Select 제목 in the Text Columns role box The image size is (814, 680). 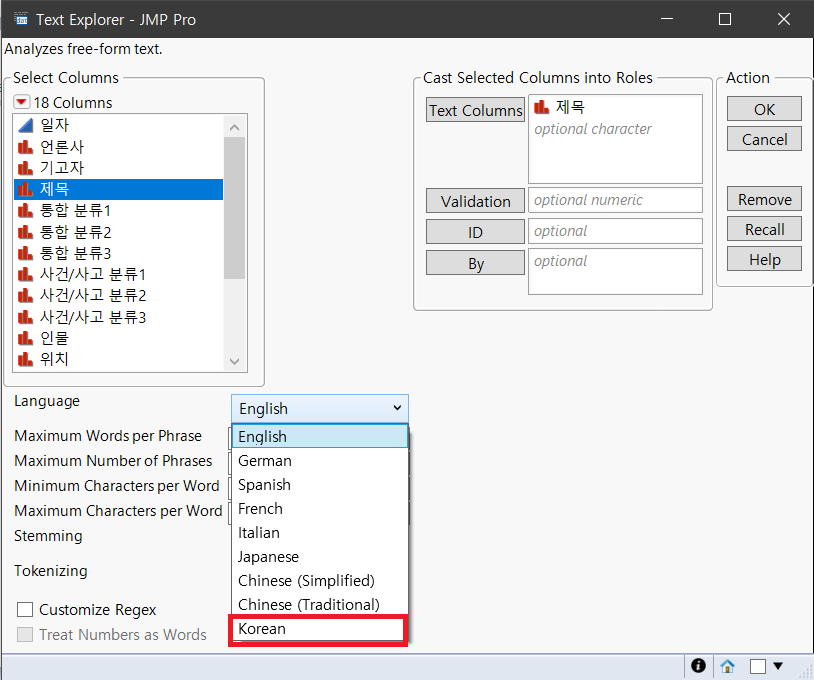(x=560, y=107)
